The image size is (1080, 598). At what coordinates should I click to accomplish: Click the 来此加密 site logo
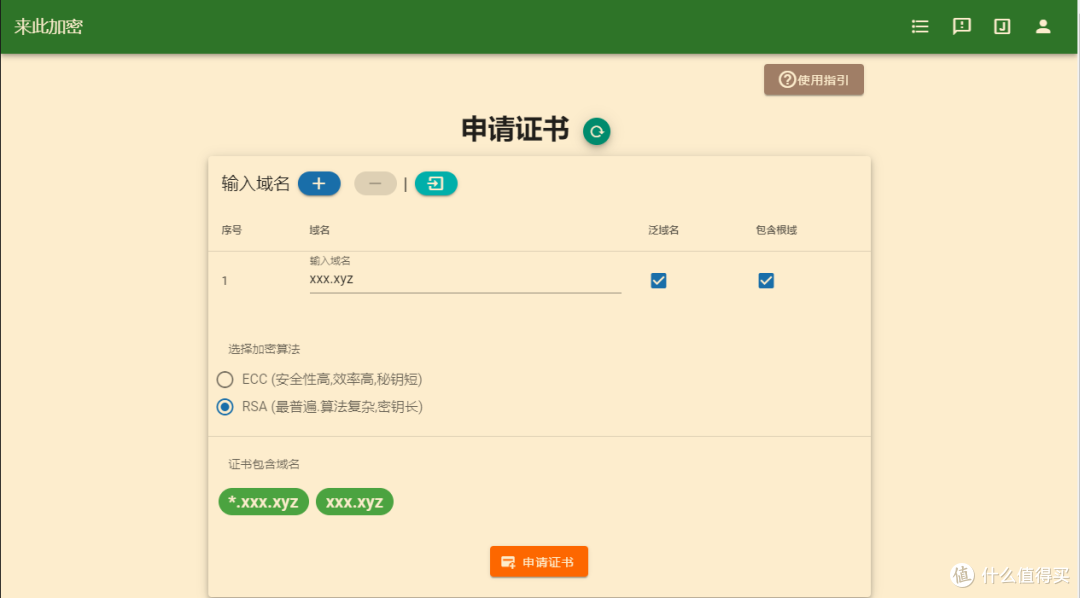pyautogui.click(x=48, y=26)
